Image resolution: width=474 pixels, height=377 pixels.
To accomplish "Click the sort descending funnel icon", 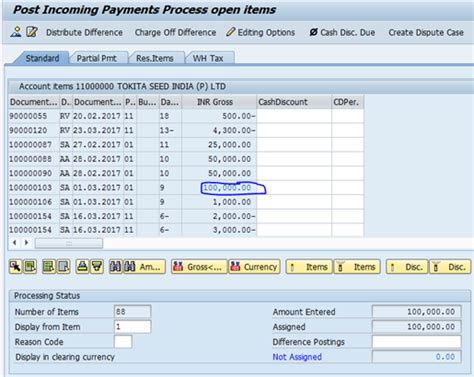I will click(97, 267).
